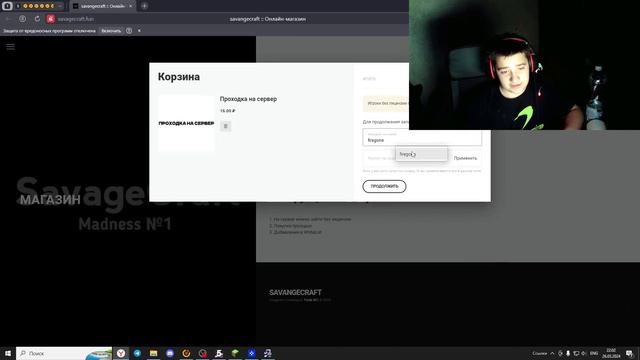Open Yandex Browser from the taskbar
Viewport: 640px width, 360px height.
click(121, 353)
